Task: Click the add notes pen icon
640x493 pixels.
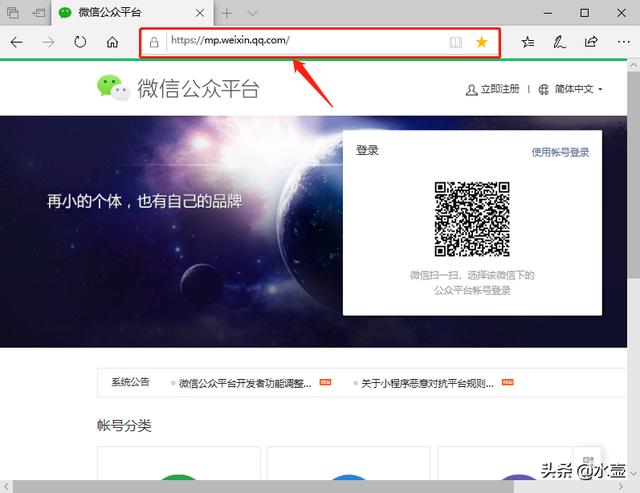Action: pyautogui.click(x=559, y=42)
